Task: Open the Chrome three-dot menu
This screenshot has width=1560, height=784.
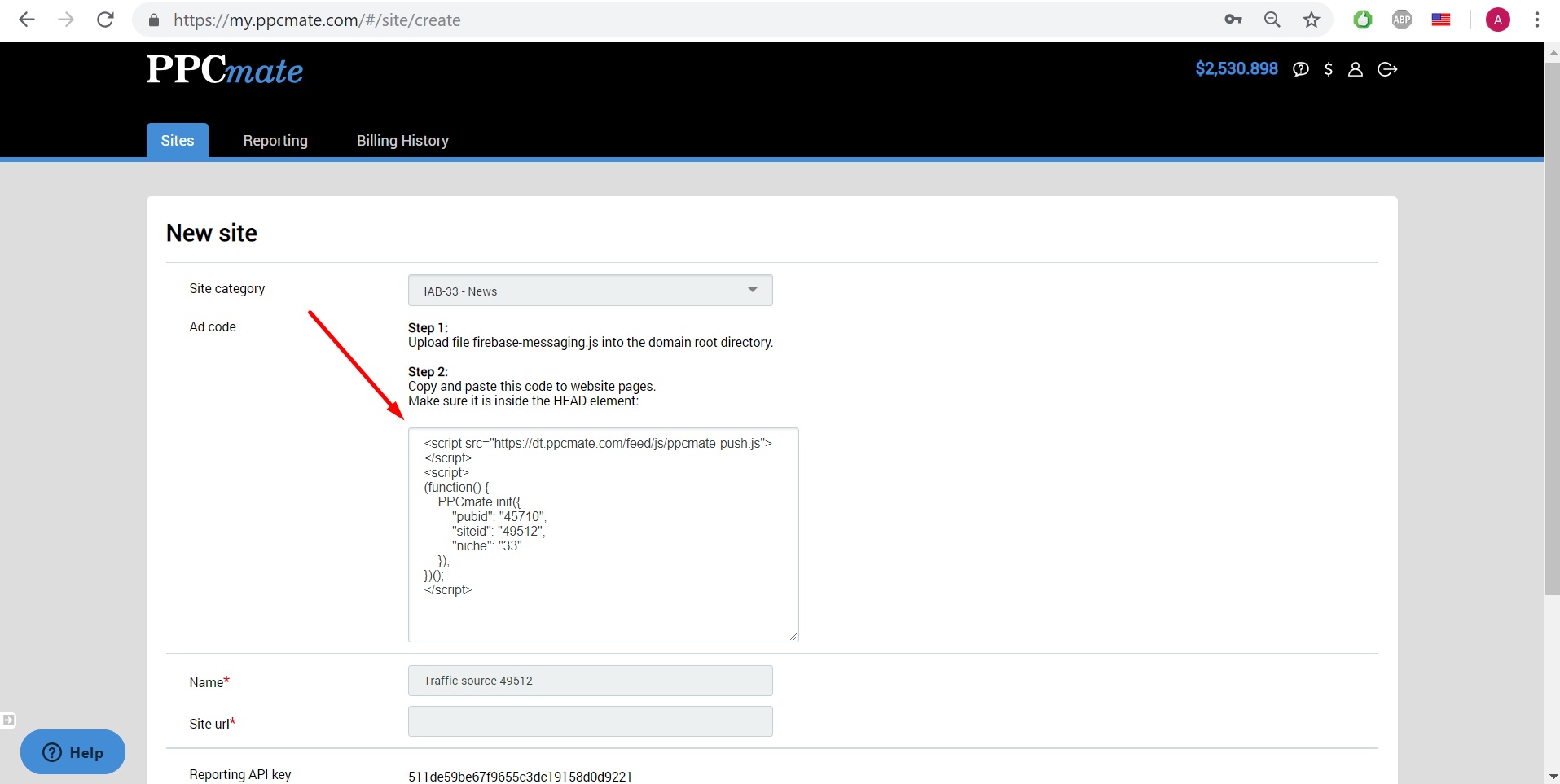Action: point(1537,20)
